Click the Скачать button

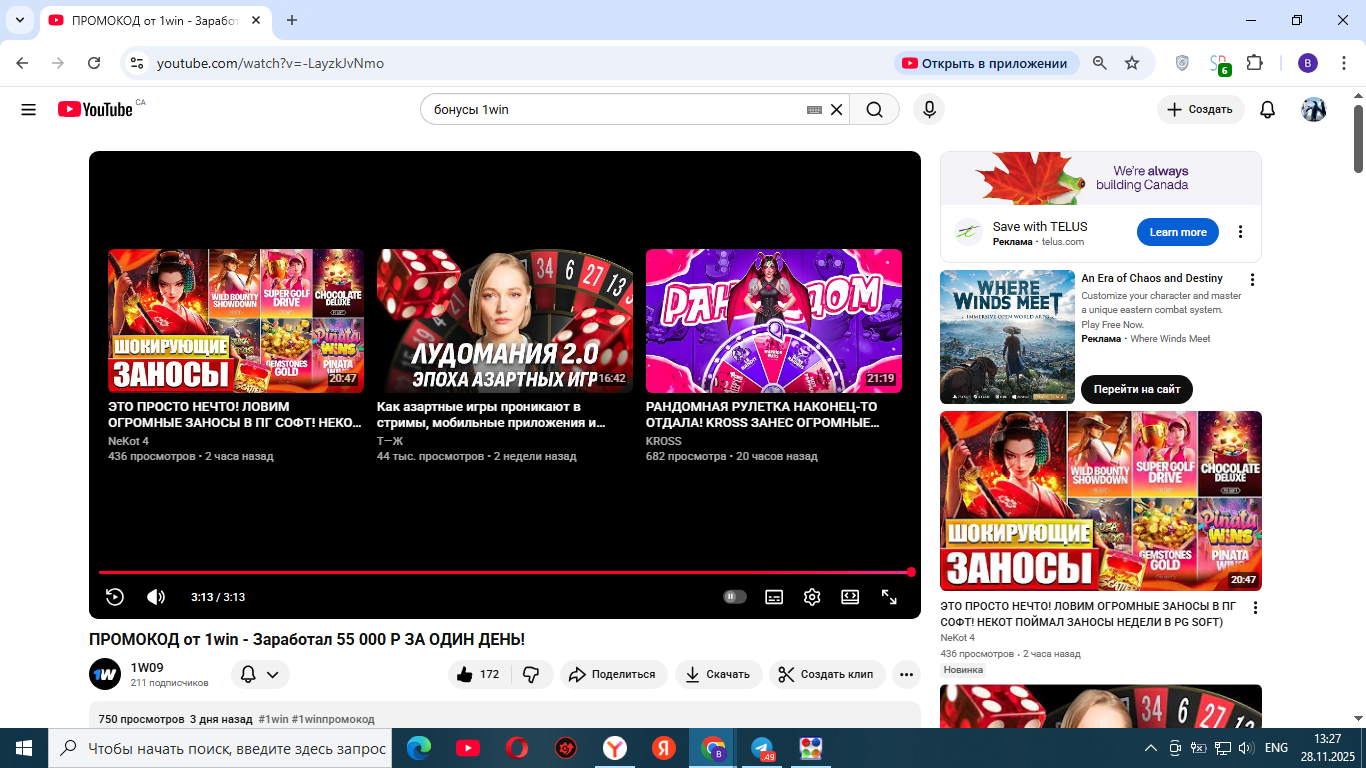click(x=719, y=675)
